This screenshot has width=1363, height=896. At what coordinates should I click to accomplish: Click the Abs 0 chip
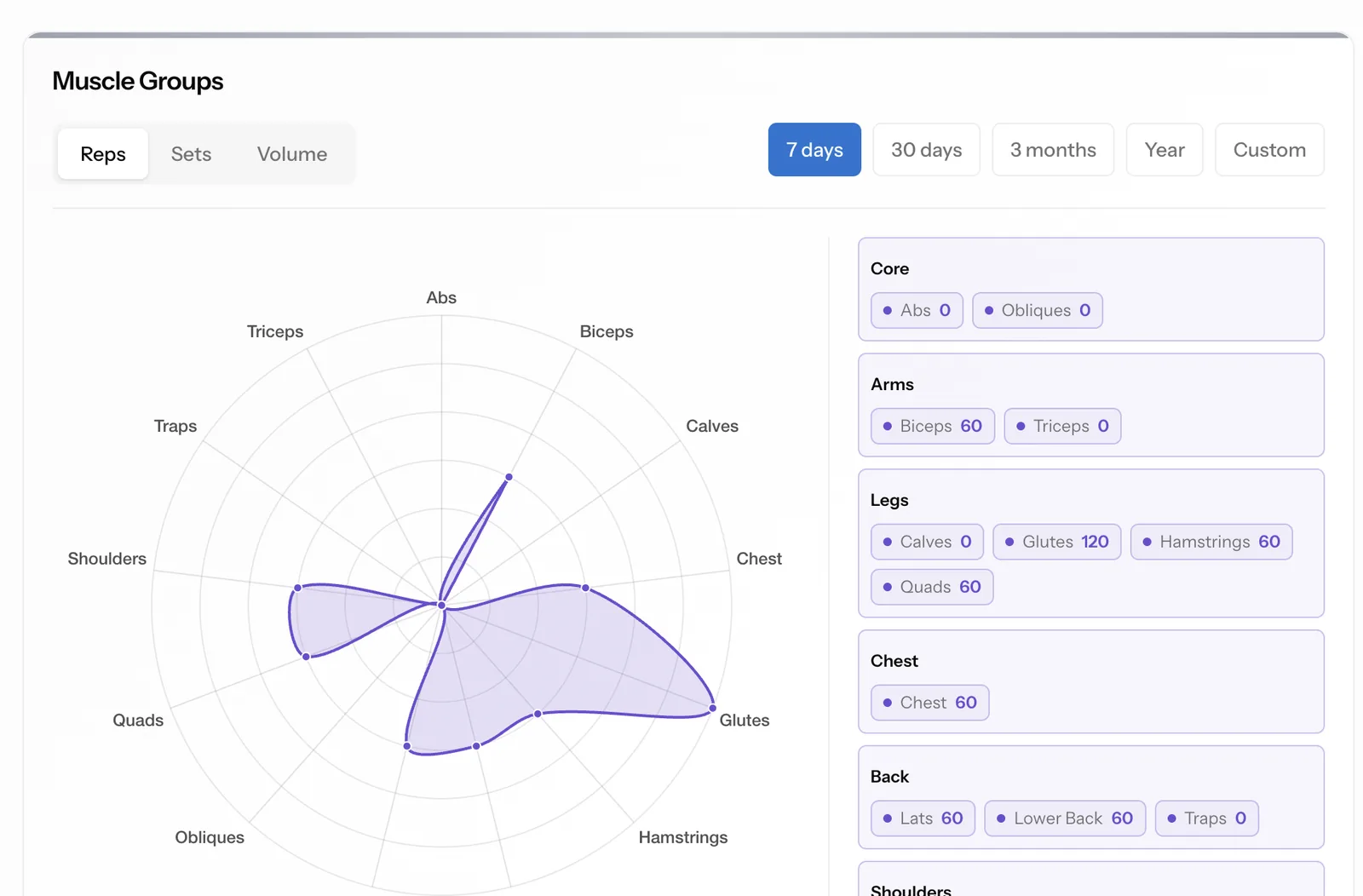tap(917, 310)
